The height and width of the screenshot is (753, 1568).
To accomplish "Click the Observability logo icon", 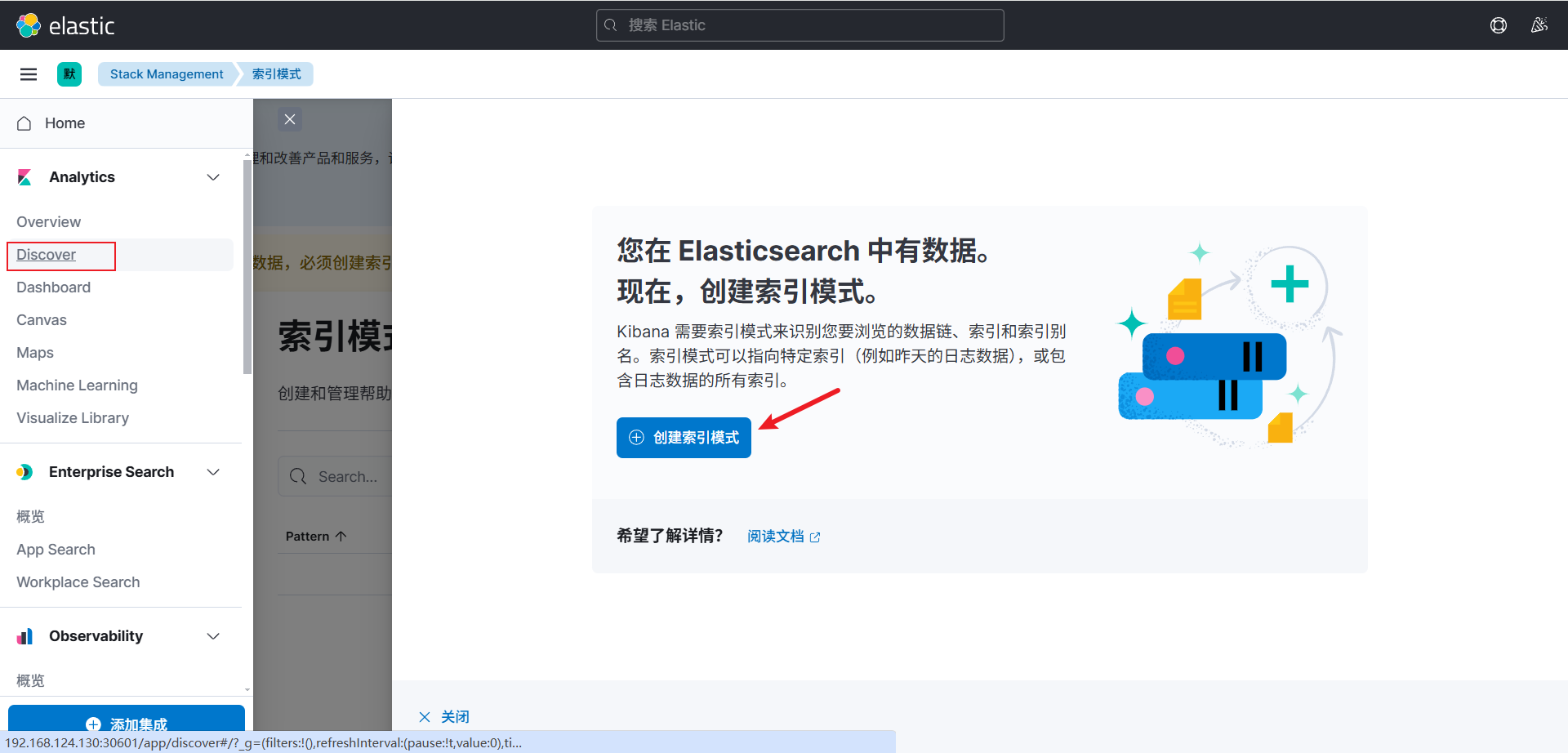I will pos(24,636).
